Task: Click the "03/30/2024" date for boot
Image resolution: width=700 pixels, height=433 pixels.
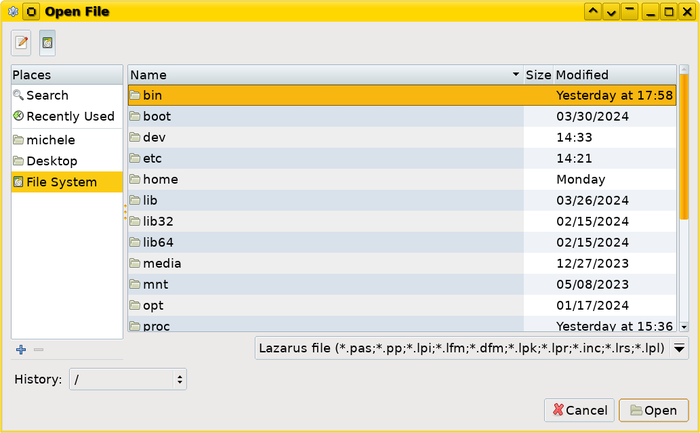Action: 592,116
